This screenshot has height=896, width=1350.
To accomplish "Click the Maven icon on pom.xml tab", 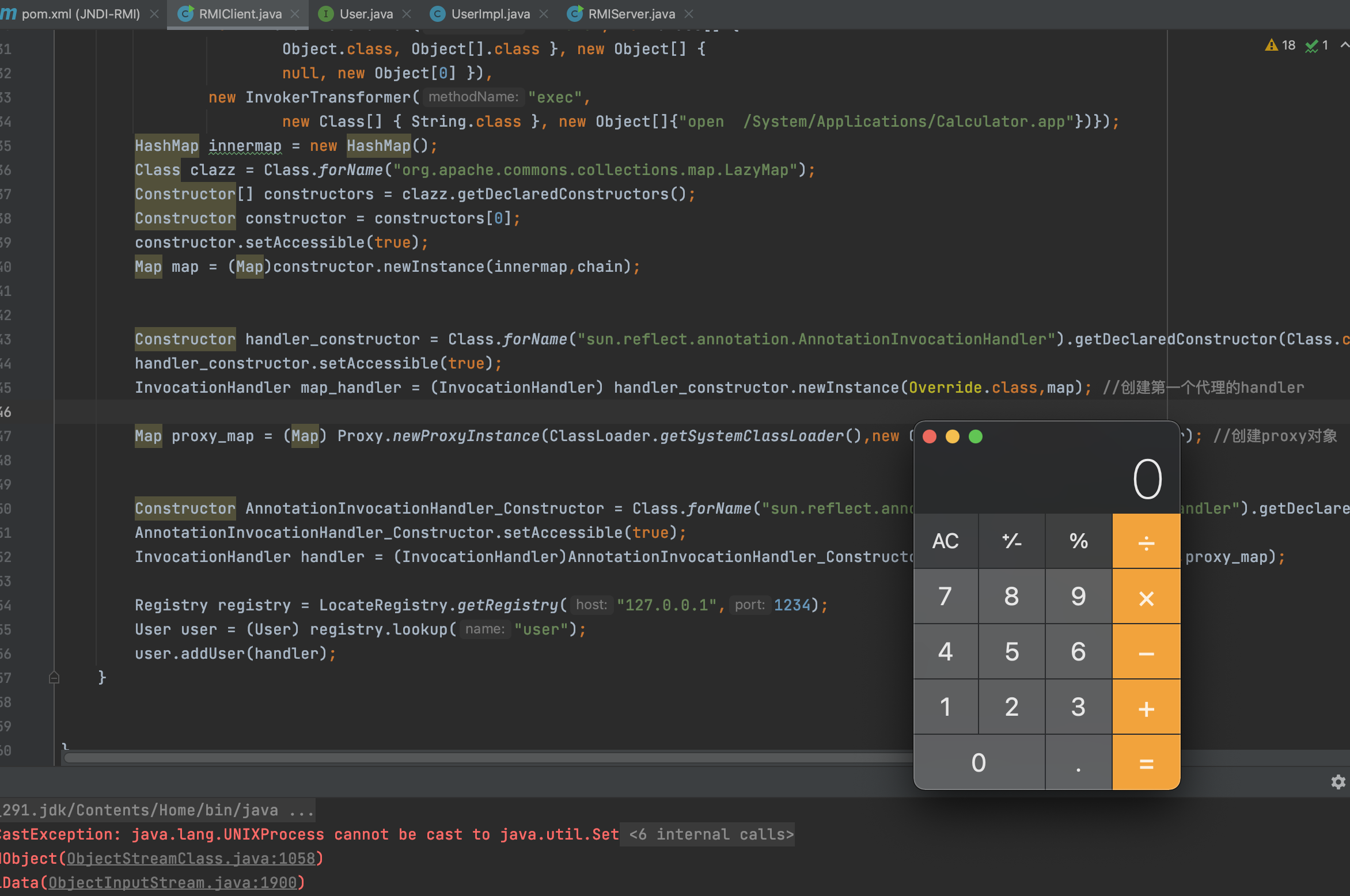I will tap(8, 14).
